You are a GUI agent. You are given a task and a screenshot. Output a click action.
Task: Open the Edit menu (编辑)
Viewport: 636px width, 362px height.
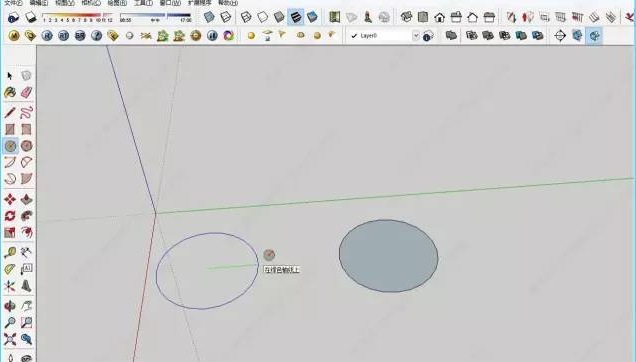pyautogui.click(x=39, y=2)
